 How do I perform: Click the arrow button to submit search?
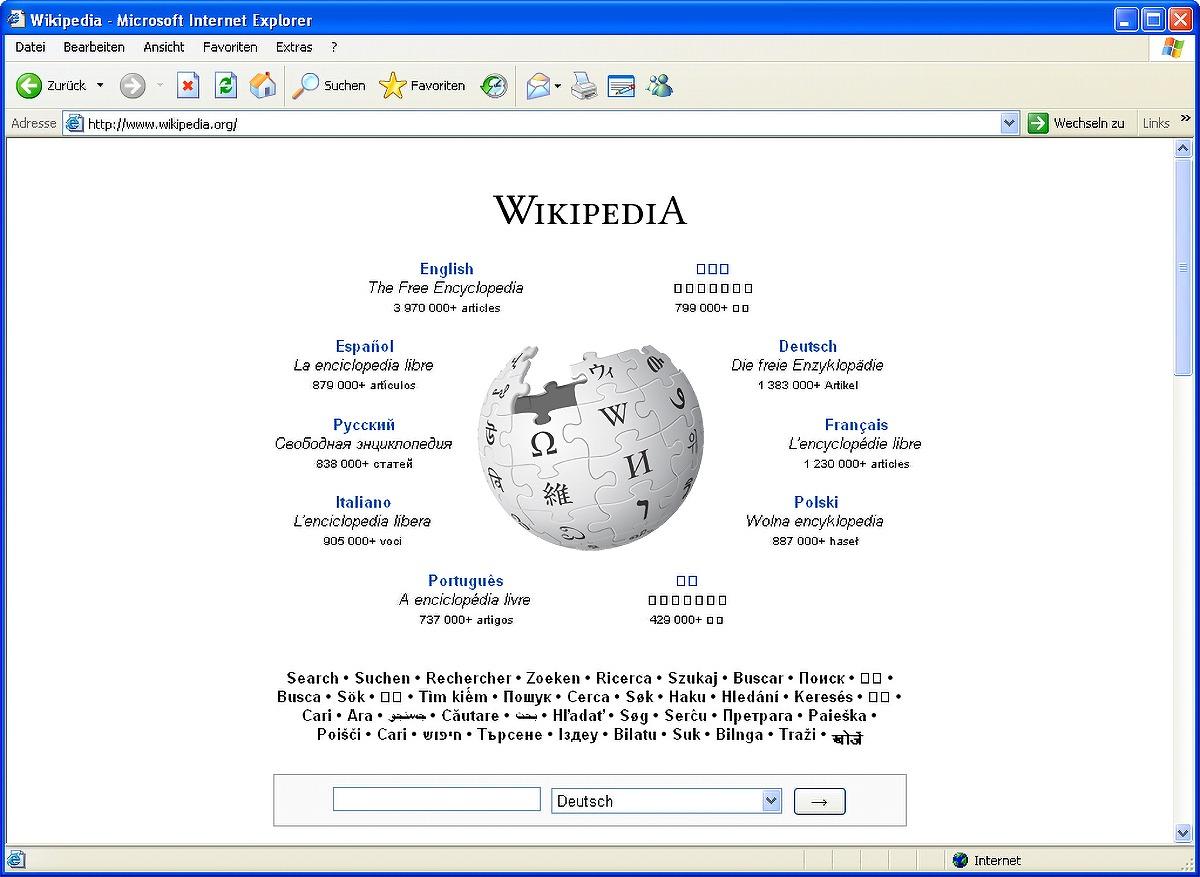[819, 801]
